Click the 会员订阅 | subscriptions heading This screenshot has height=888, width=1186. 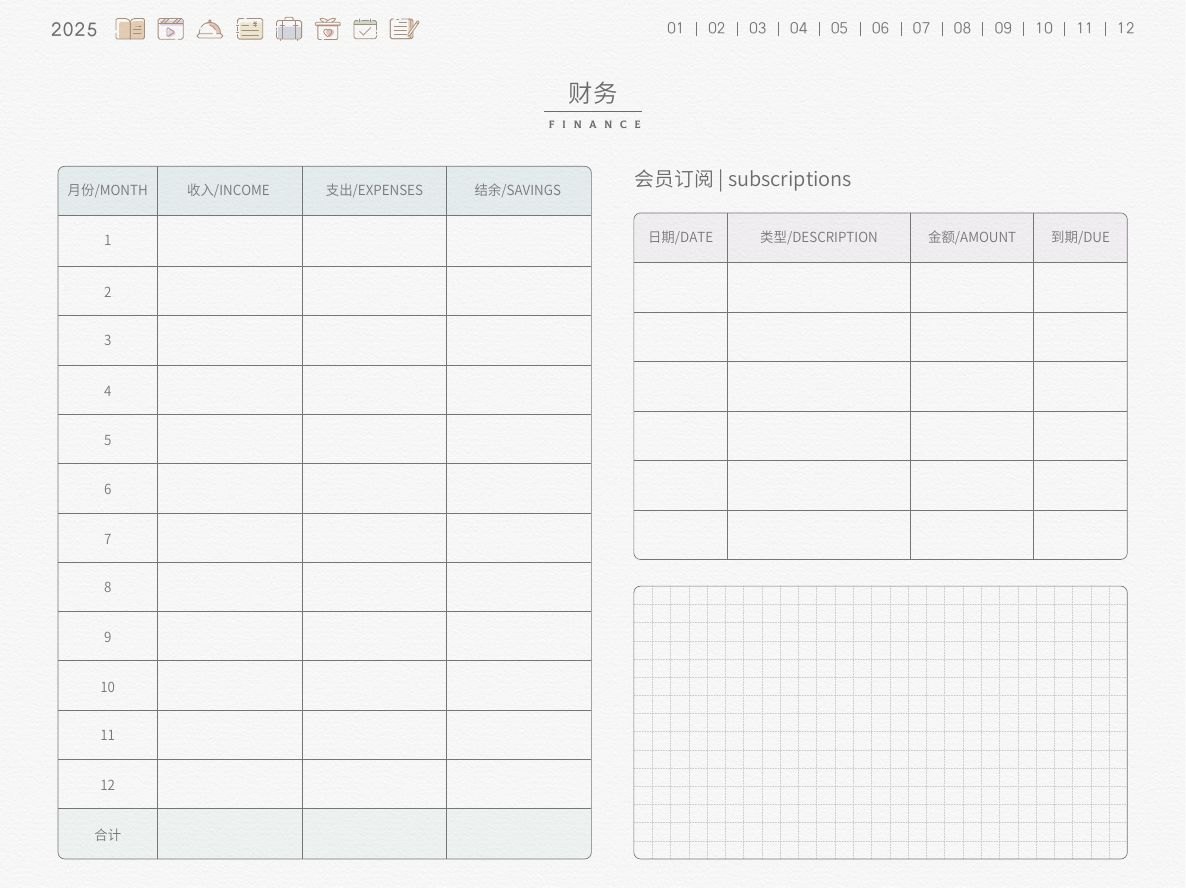pos(742,179)
